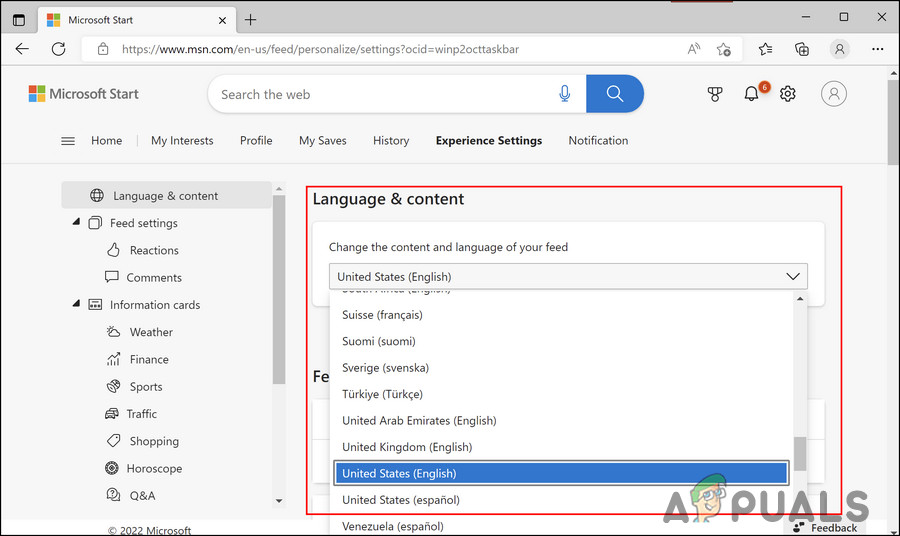This screenshot has width=900, height=536.
Task: Click the browser profile avatar icon
Action: [x=839, y=49]
